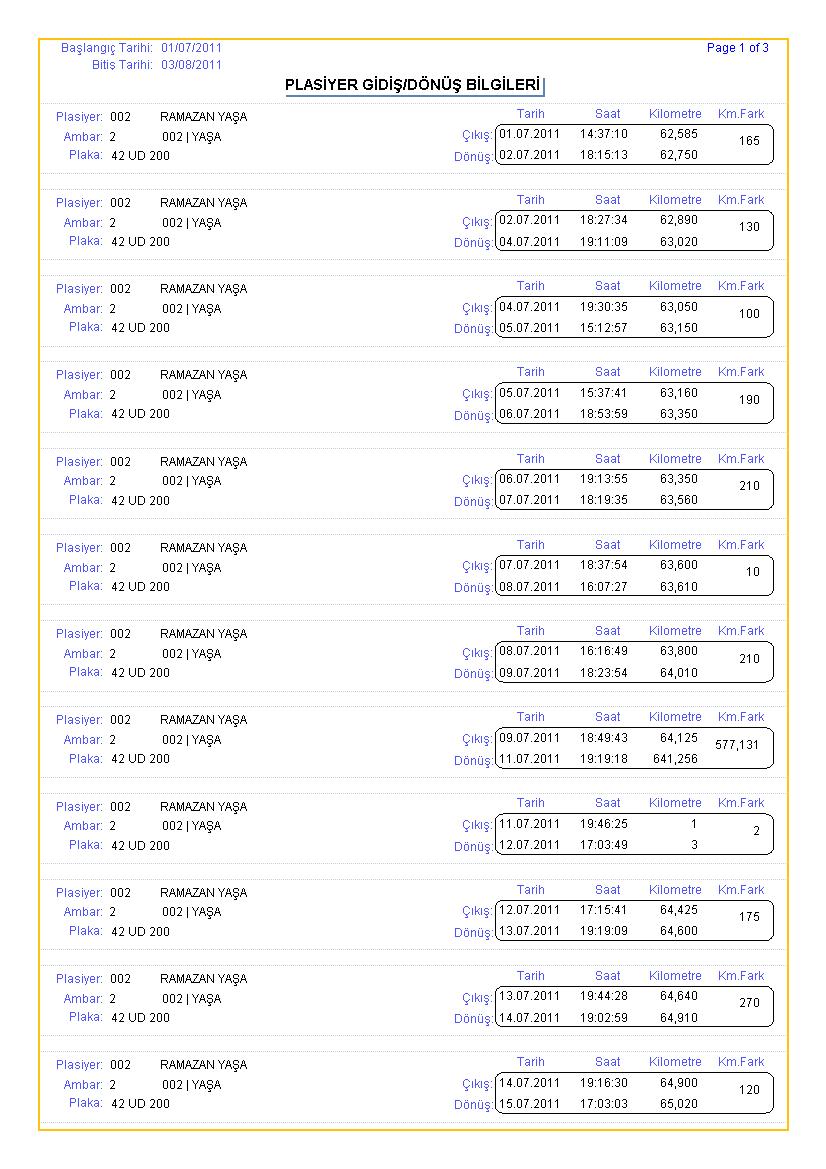826x1169 pixels.
Task: Click departure time 15:37:41
Action: pos(604,393)
